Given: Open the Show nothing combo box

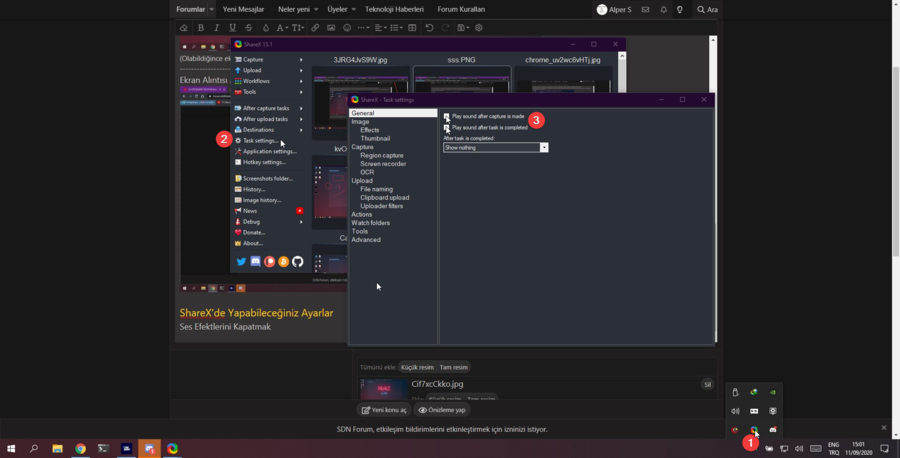Looking at the screenshot, I should click(495, 148).
